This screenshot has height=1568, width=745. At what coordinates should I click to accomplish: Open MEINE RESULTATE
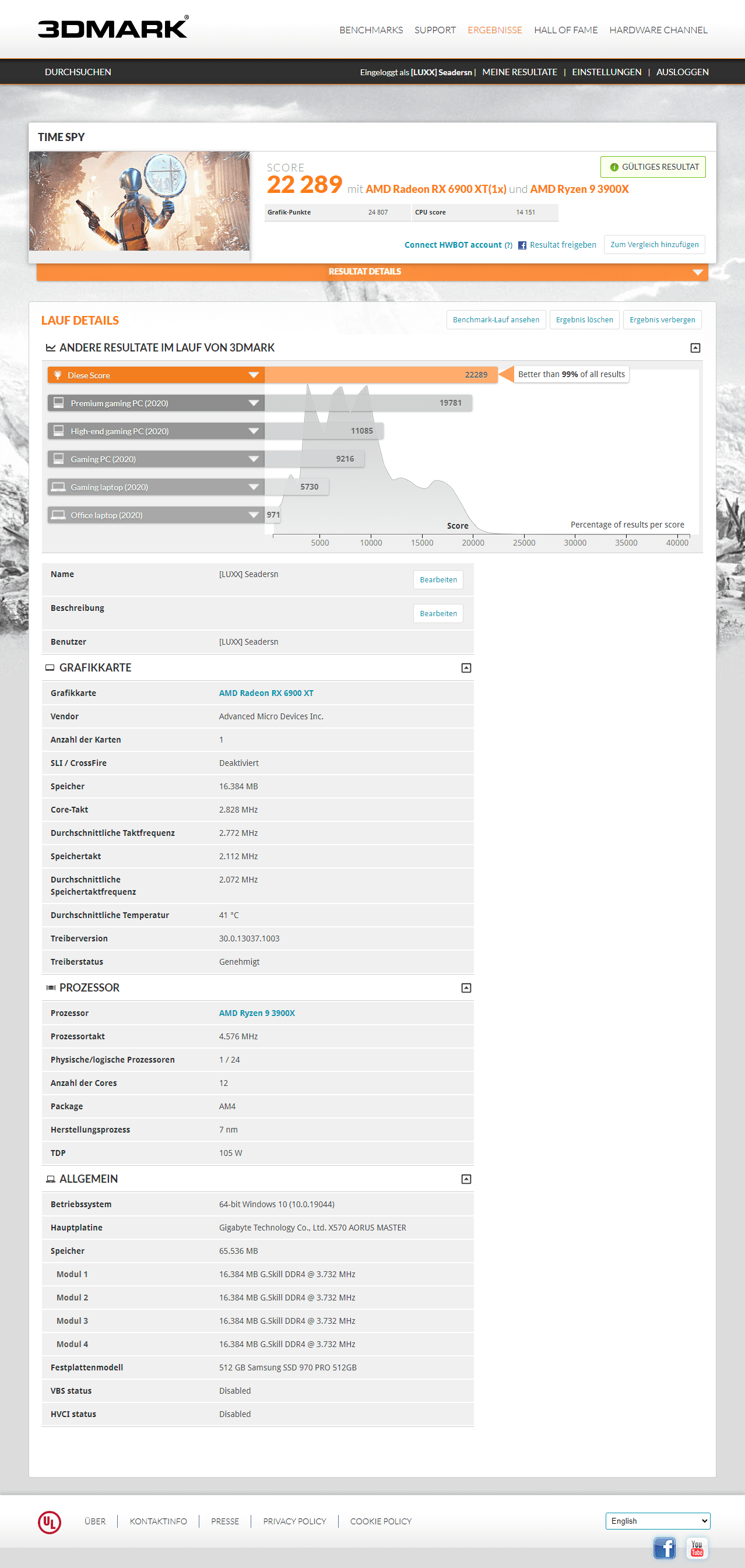tap(519, 72)
